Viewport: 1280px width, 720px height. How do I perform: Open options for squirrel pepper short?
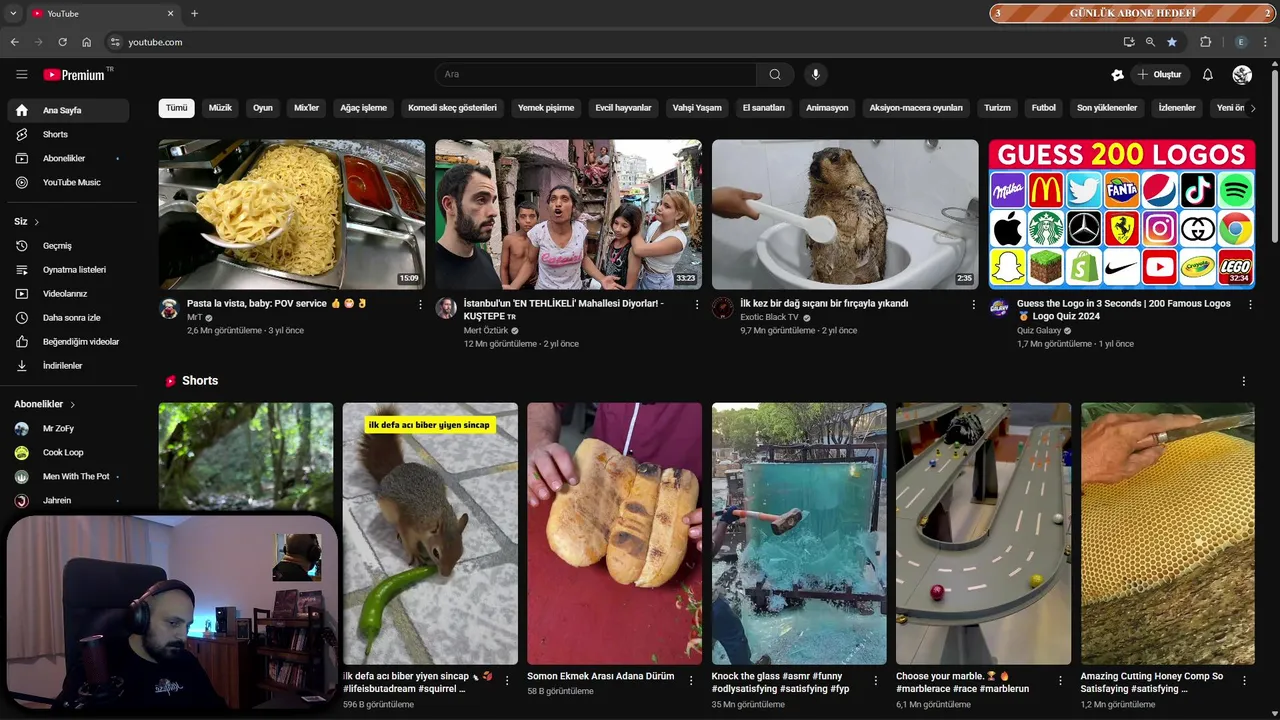[507, 681]
